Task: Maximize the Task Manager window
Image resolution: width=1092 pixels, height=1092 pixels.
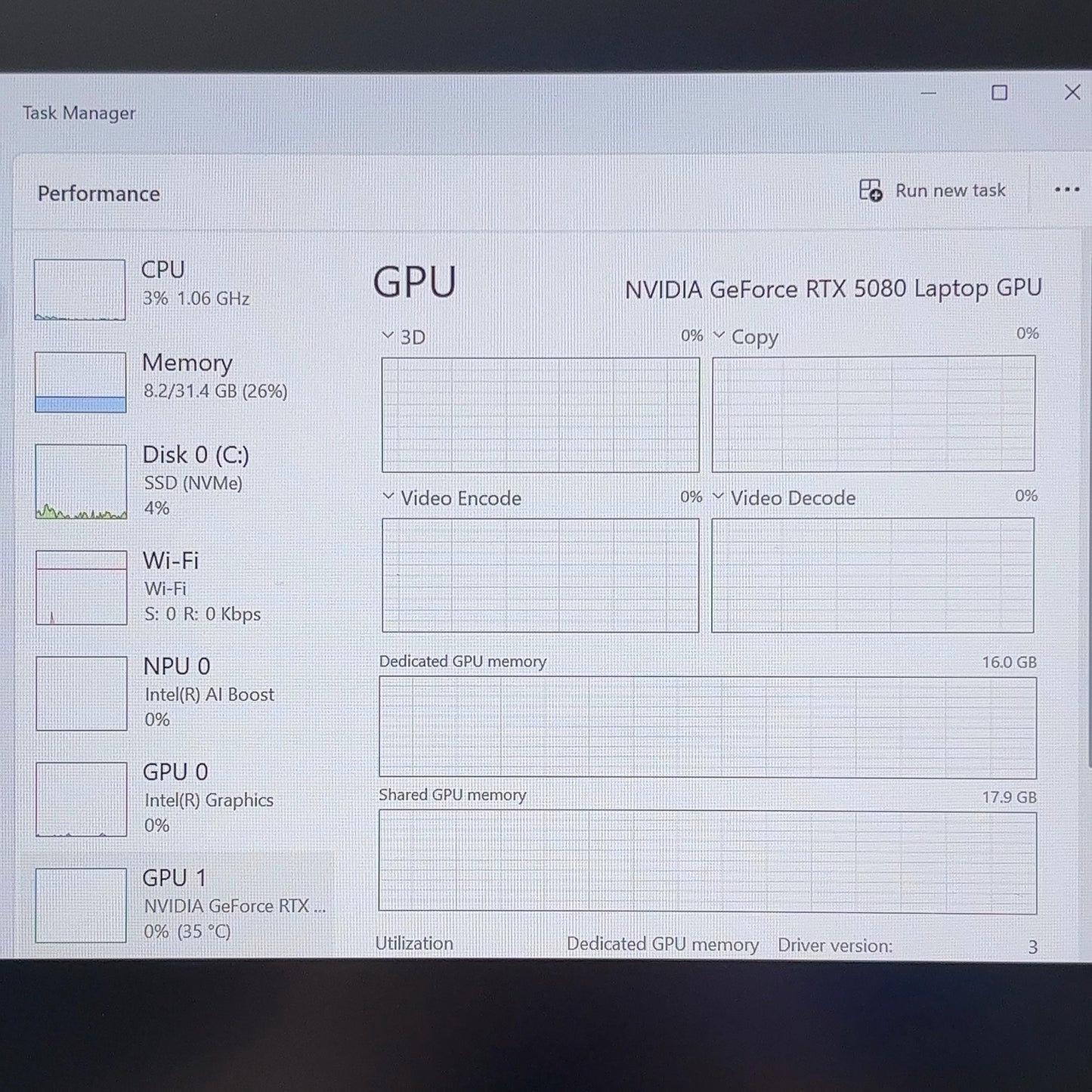Action: click(x=999, y=93)
